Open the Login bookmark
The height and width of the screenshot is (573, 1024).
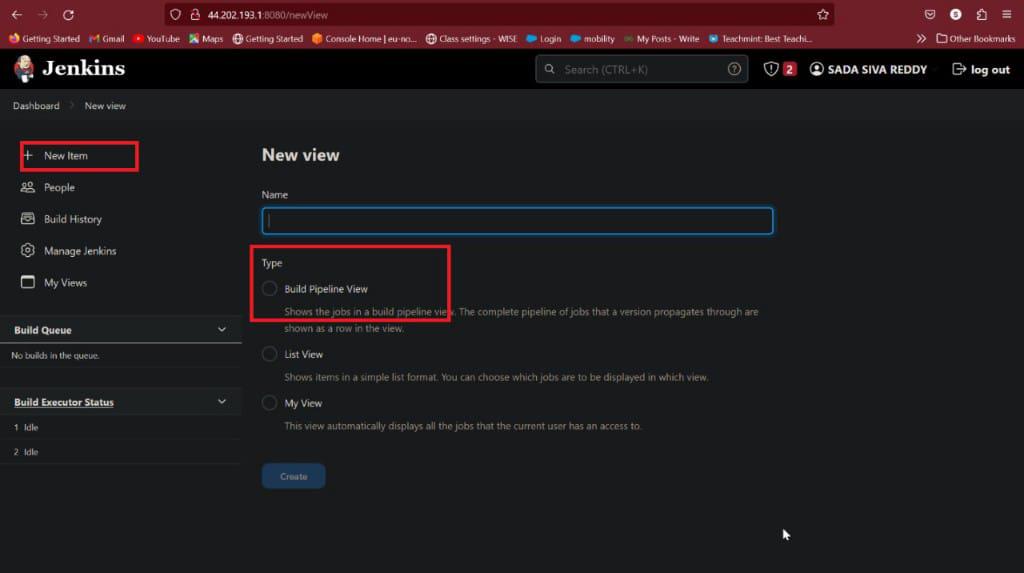coord(544,39)
